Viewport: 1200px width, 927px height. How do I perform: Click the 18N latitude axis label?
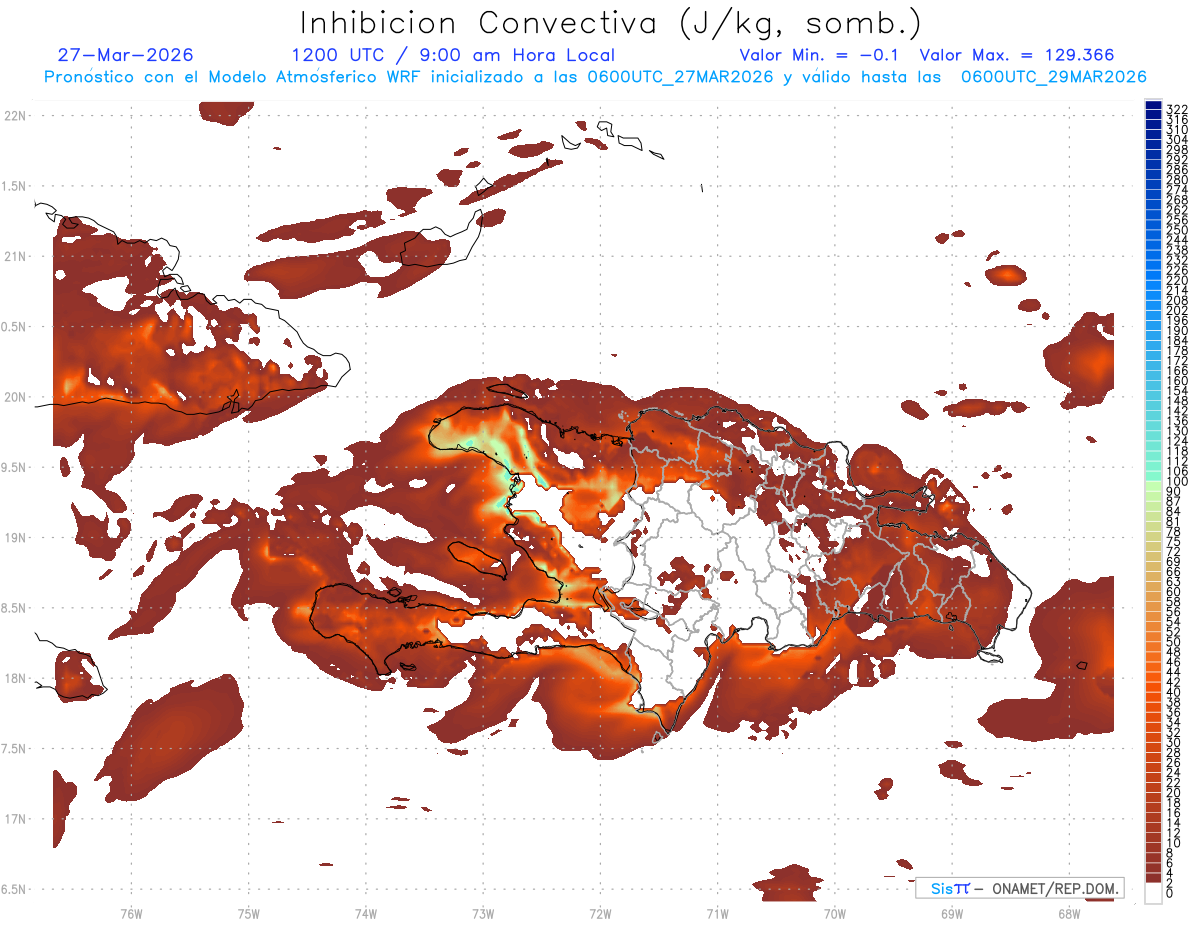(x=15, y=678)
